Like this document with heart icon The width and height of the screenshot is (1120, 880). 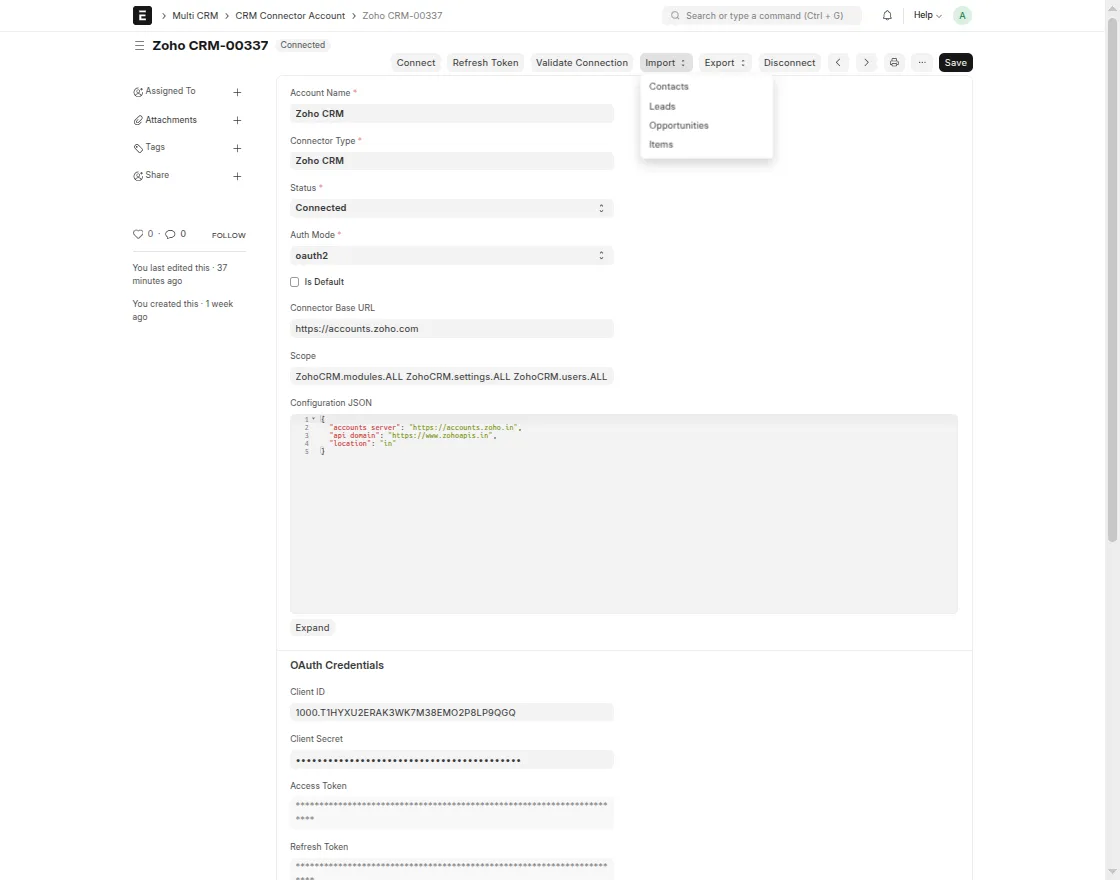tap(138, 234)
